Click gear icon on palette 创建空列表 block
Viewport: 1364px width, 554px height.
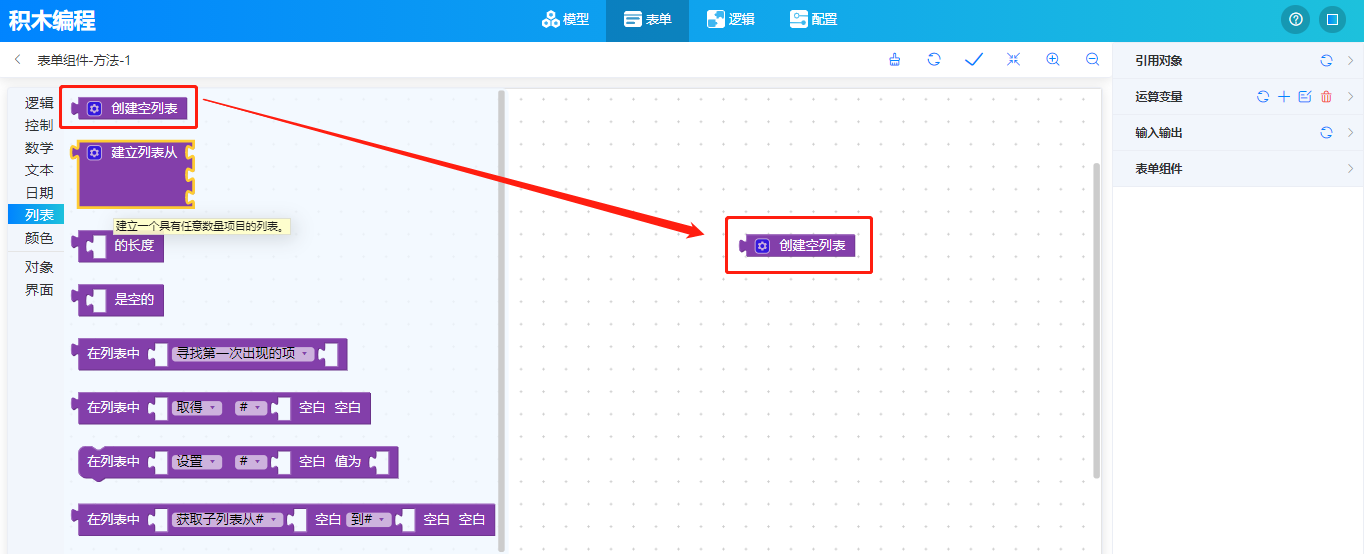95,108
